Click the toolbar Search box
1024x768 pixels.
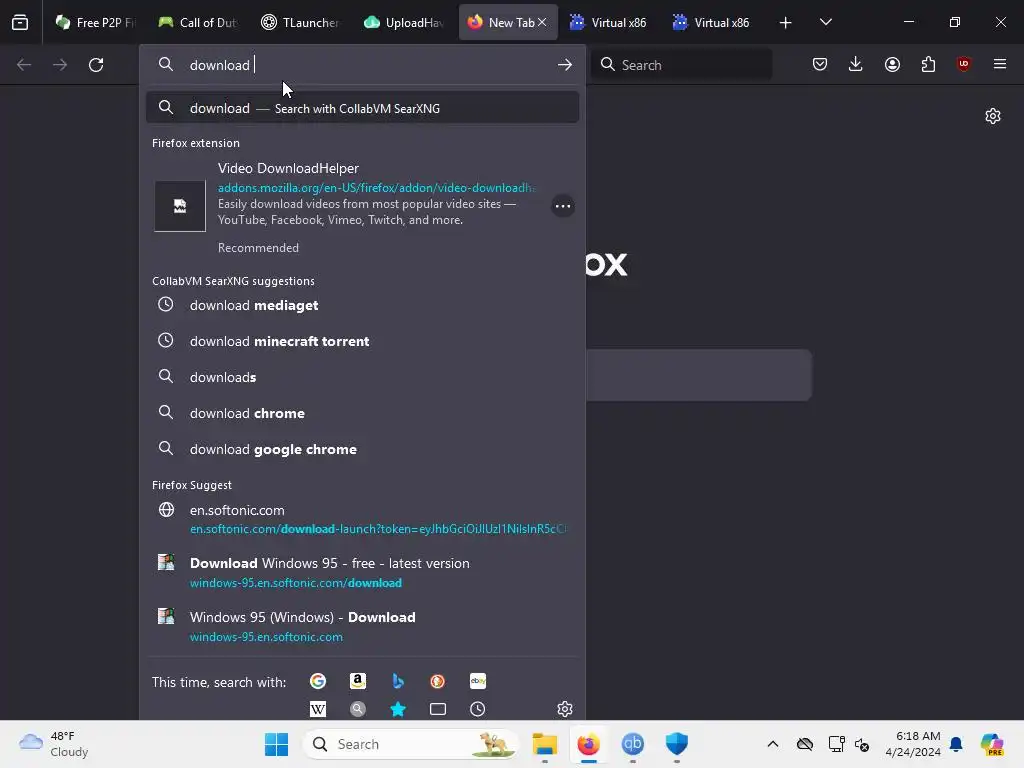tap(682, 65)
